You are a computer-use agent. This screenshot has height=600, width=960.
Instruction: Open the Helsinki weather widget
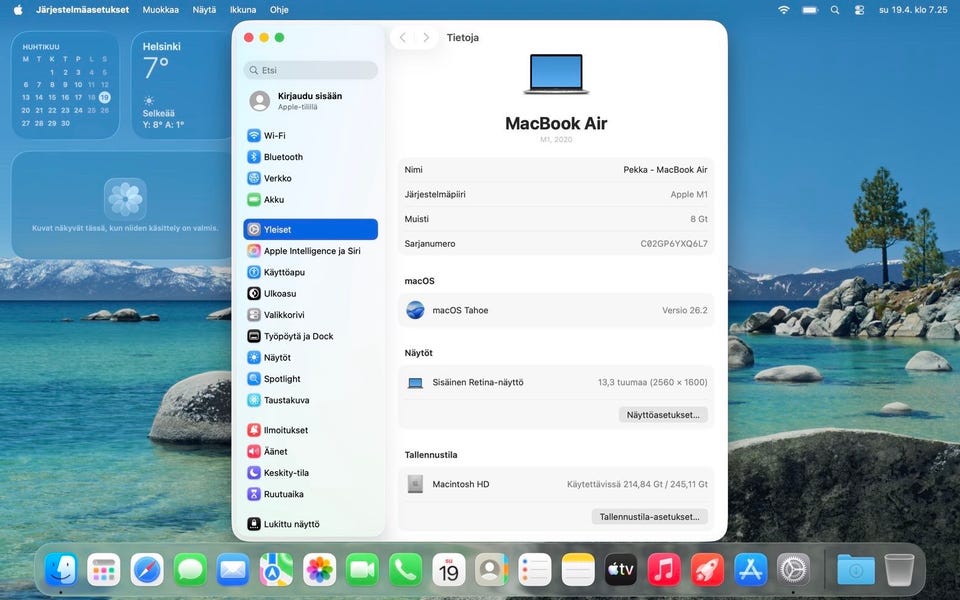(x=182, y=85)
